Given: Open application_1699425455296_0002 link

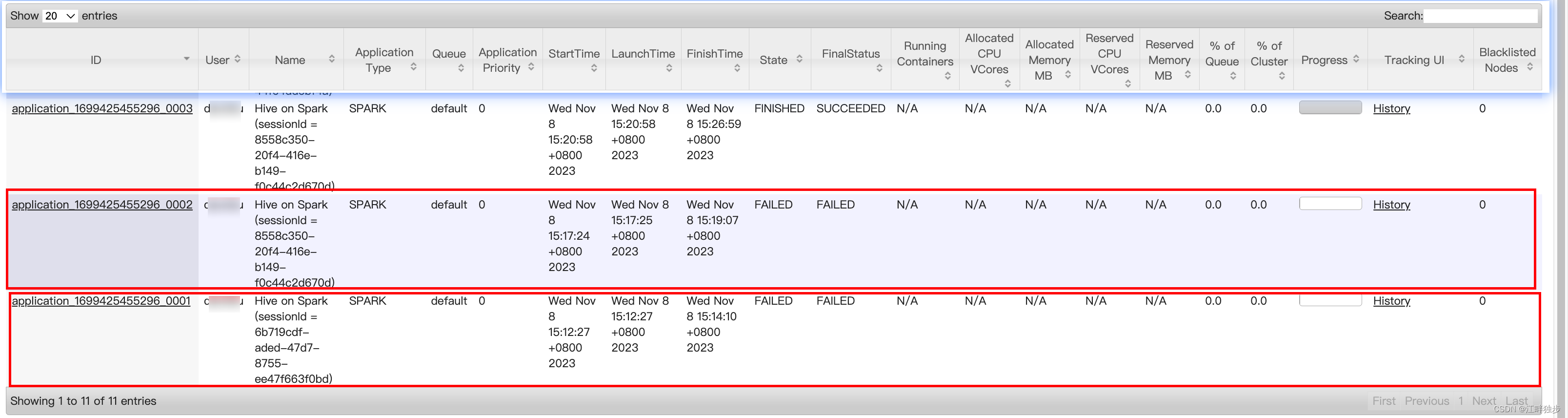Looking at the screenshot, I should pos(102,205).
